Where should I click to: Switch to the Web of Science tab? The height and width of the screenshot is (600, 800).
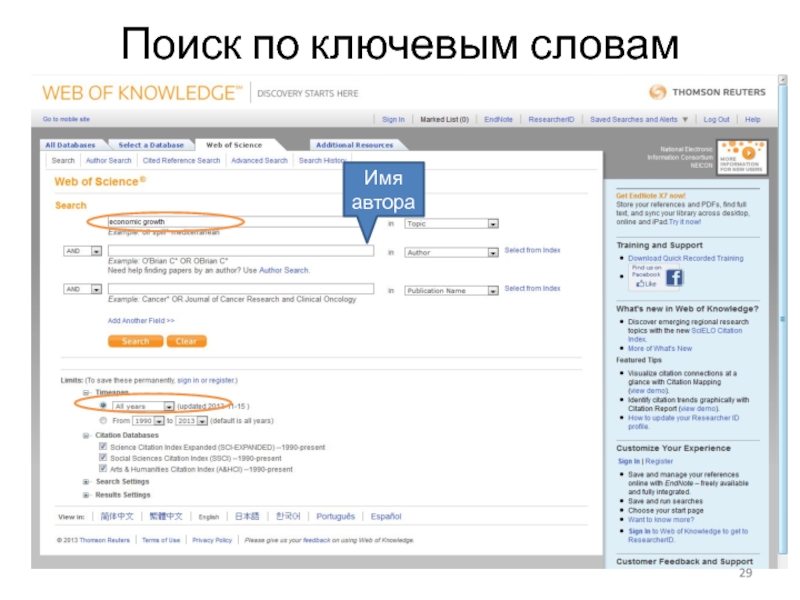[234, 145]
